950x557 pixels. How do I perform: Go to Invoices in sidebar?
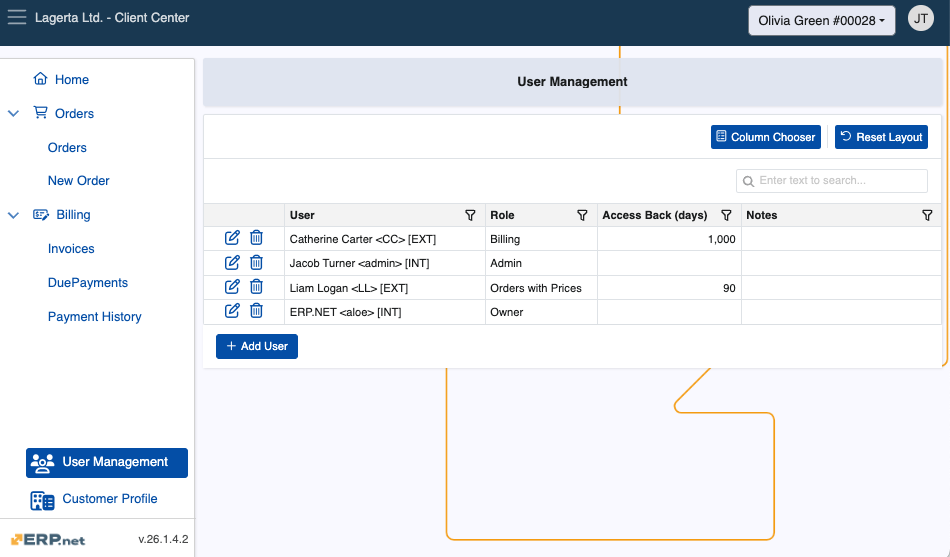pyautogui.click(x=71, y=249)
